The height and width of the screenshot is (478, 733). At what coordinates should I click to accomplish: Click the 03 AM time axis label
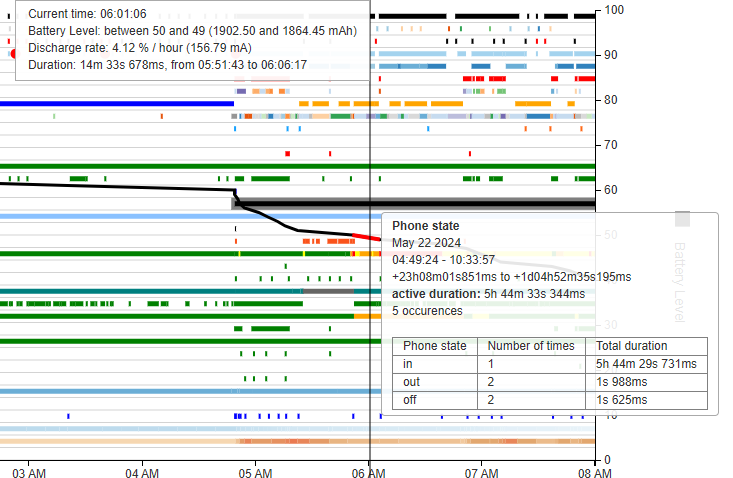click(29, 473)
